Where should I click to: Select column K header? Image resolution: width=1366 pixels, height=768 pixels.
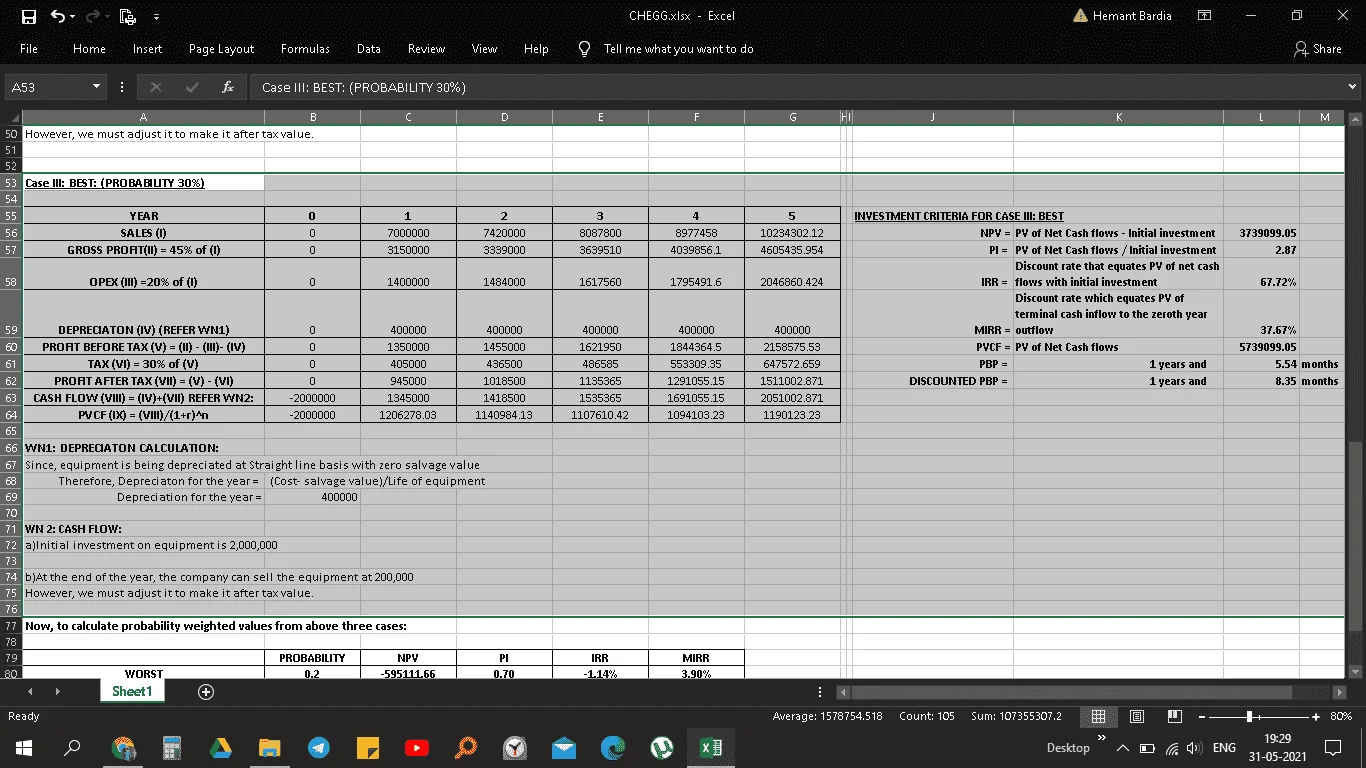(1118, 117)
